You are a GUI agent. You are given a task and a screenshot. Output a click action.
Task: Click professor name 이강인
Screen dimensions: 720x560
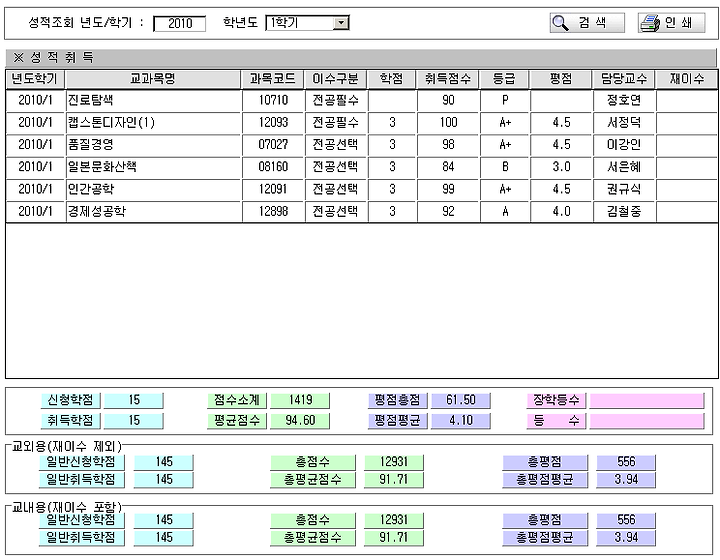[624, 145]
